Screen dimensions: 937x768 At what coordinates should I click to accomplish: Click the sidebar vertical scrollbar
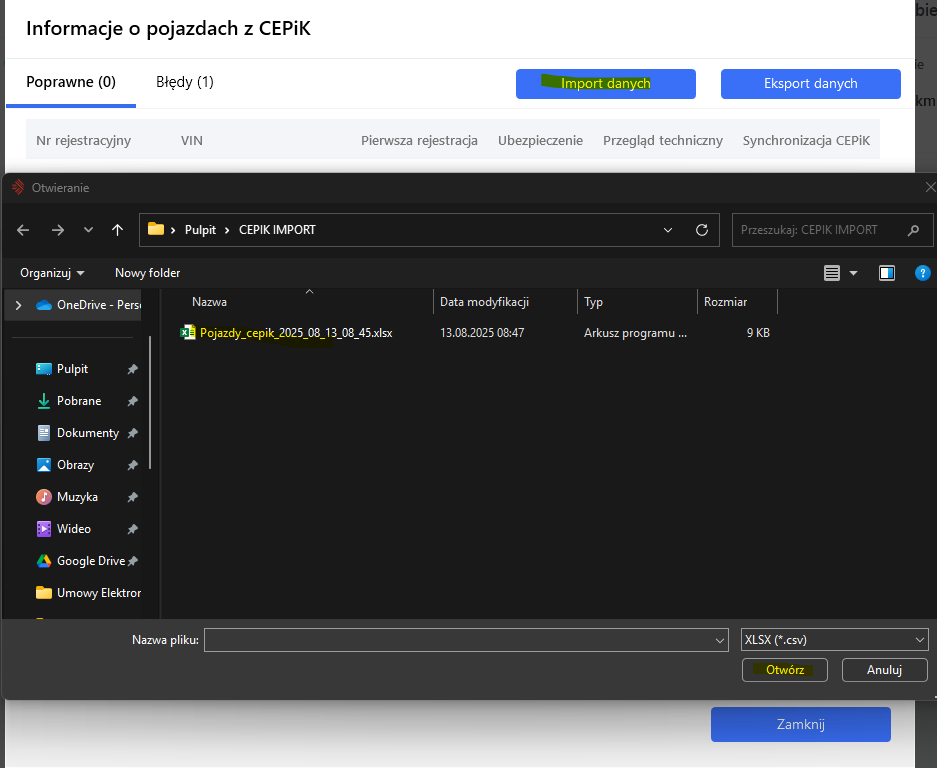tap(151, 400)
